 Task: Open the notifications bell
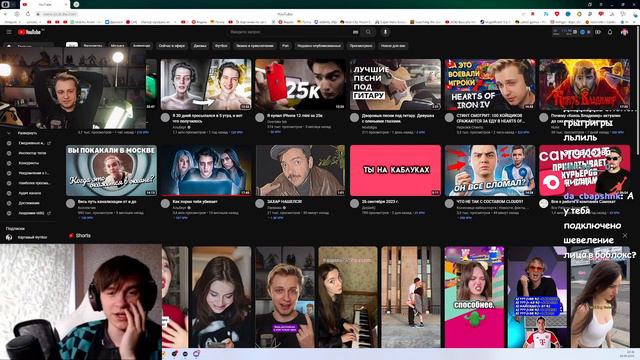coord(610,32)
